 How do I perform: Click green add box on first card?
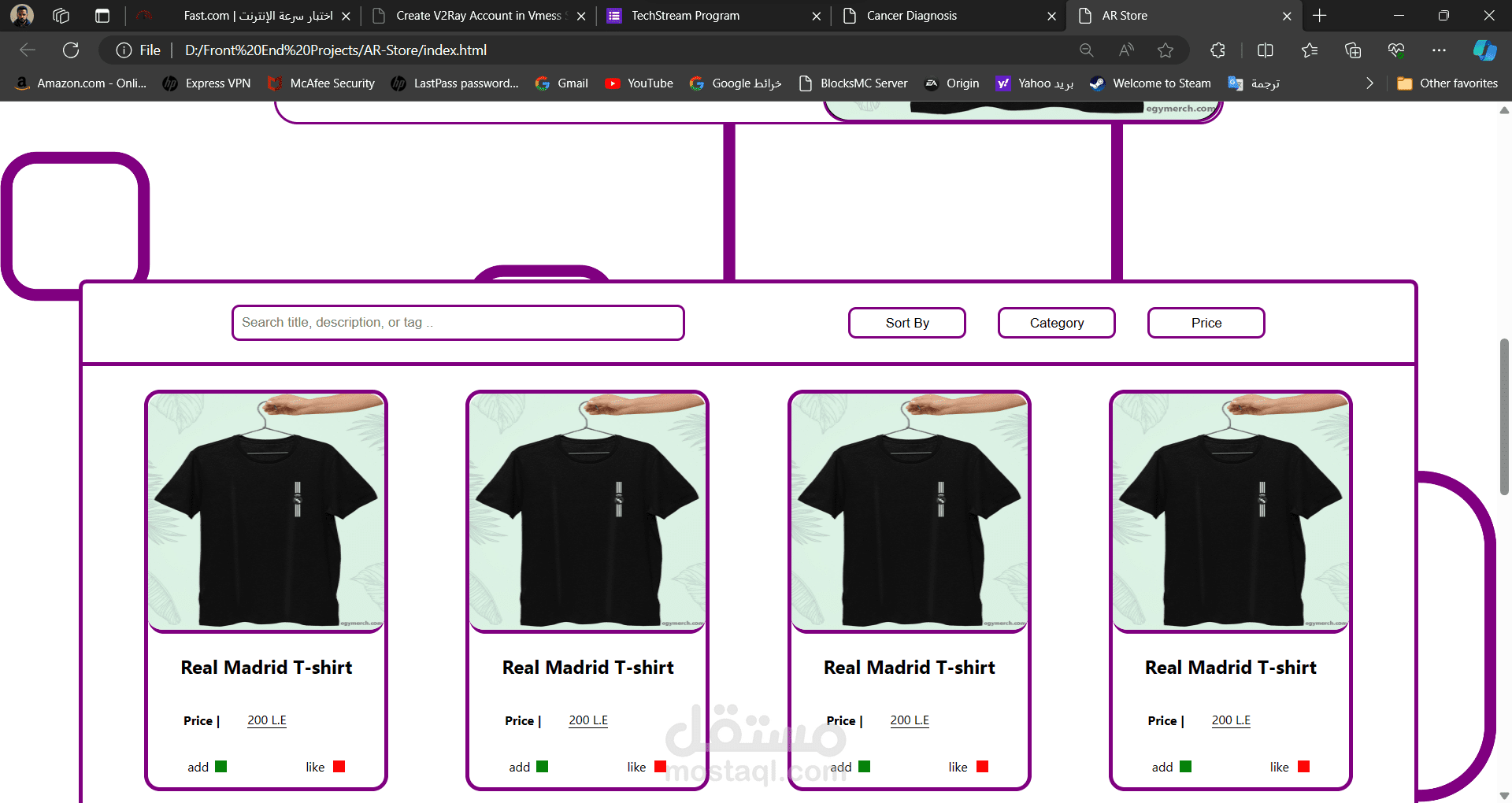click(x=220, y=766)
